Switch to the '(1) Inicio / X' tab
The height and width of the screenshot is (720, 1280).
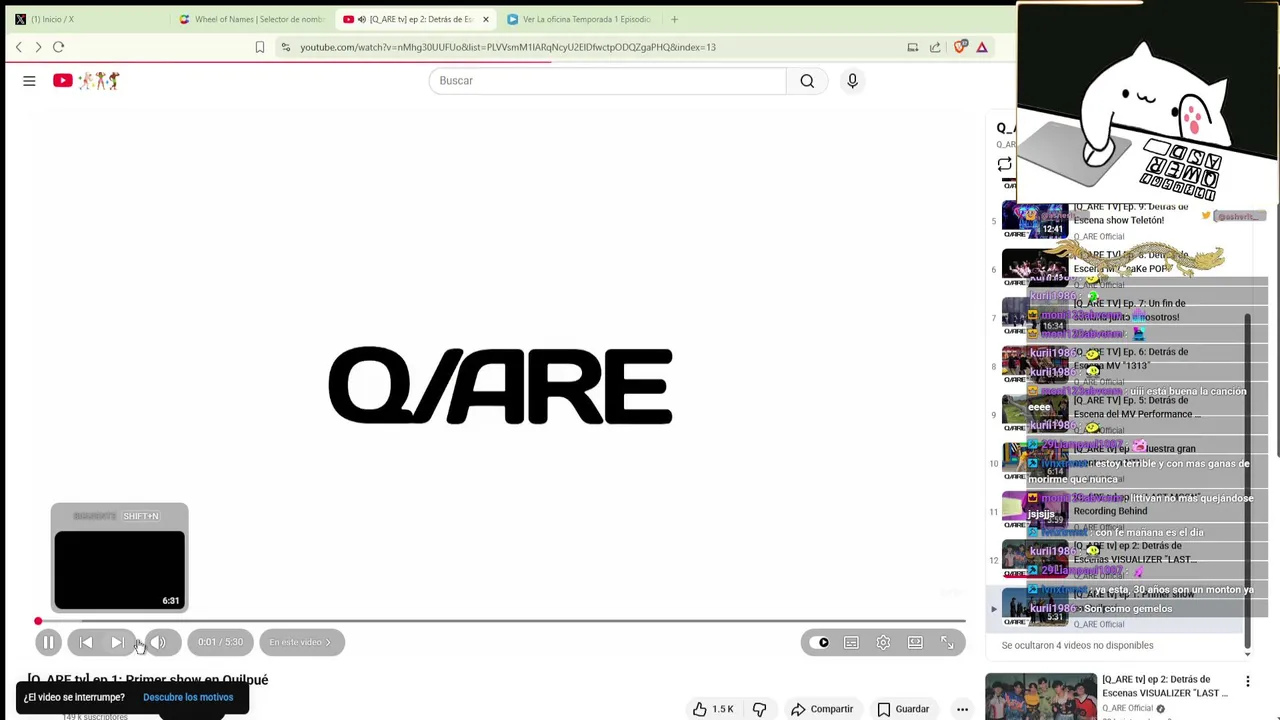point(88,19)
